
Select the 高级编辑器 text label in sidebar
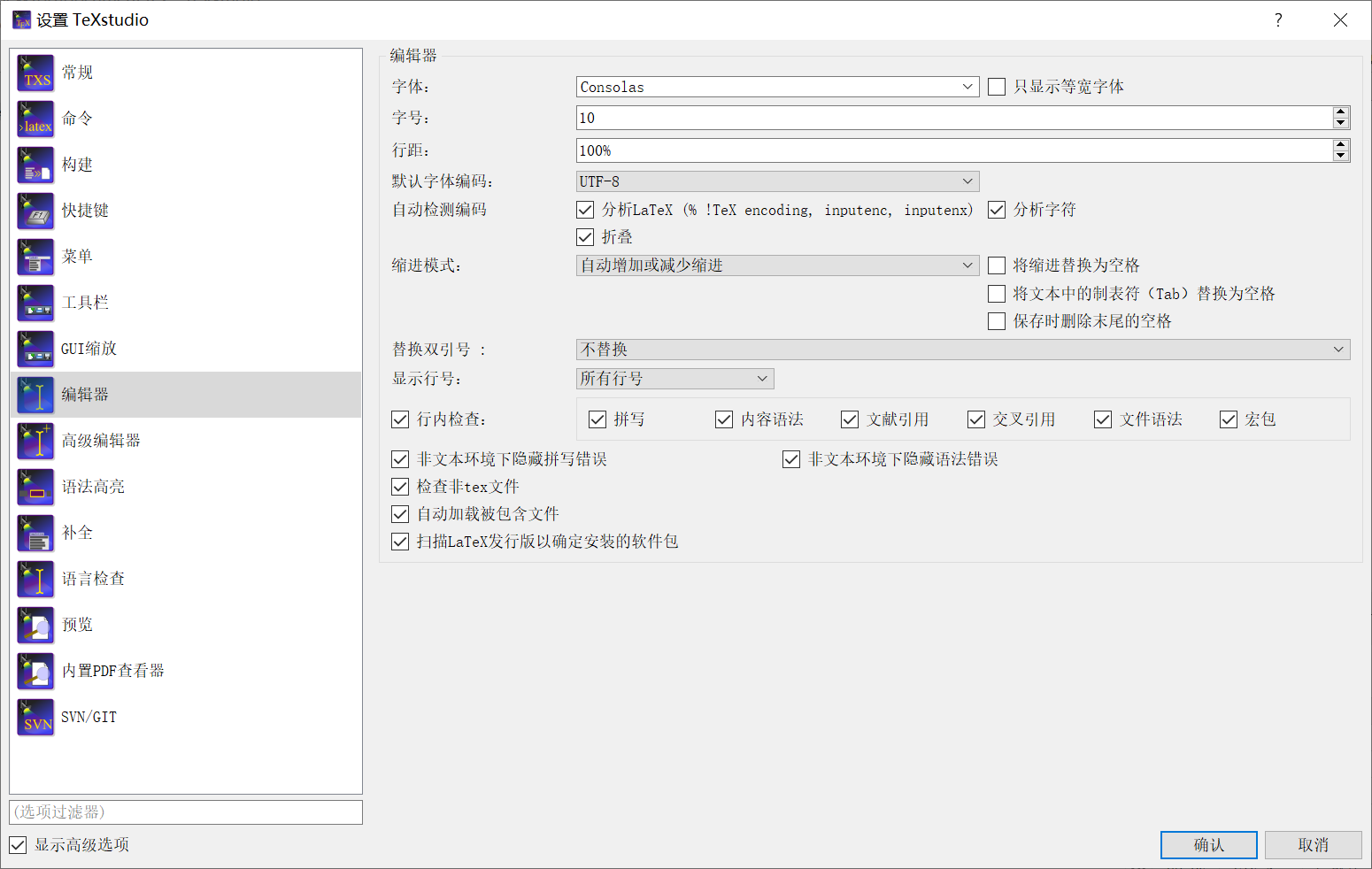[101, 441]
